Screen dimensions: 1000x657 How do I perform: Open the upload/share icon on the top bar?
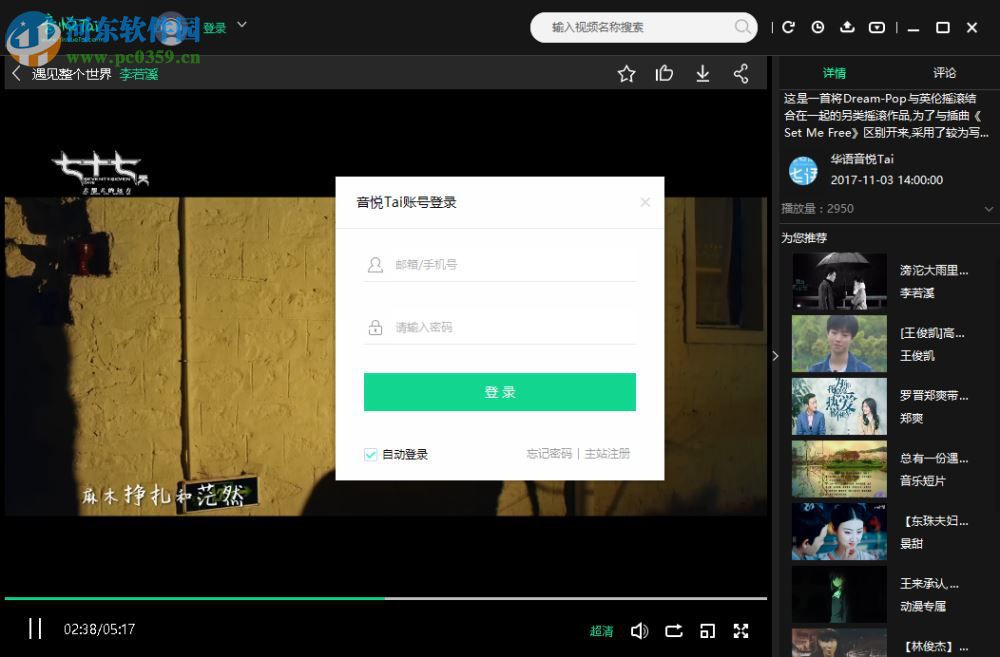point(849,27)
